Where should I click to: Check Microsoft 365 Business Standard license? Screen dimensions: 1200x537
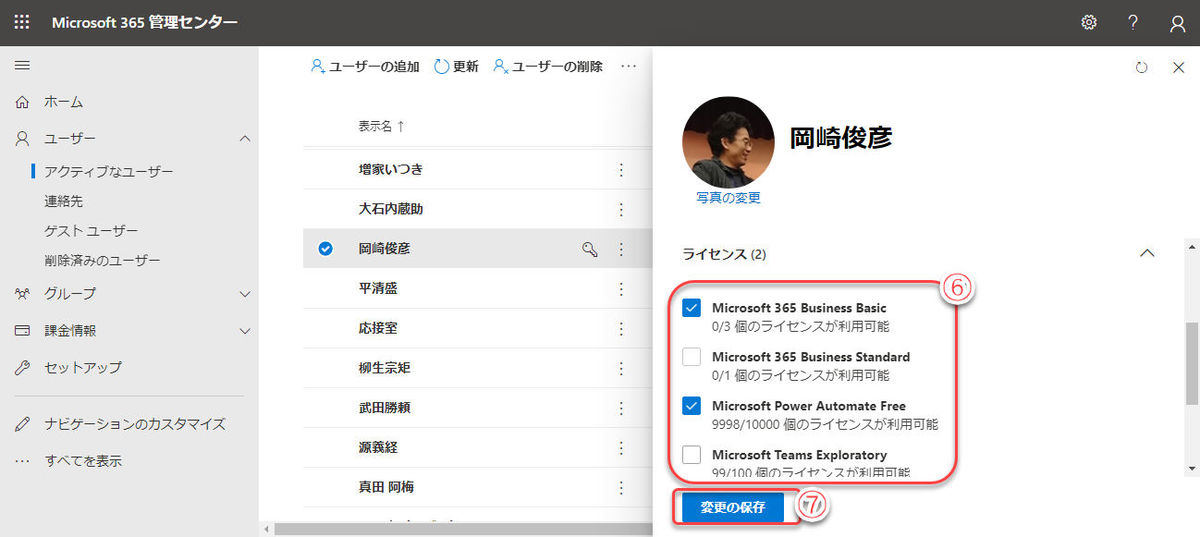pos(691,357)
